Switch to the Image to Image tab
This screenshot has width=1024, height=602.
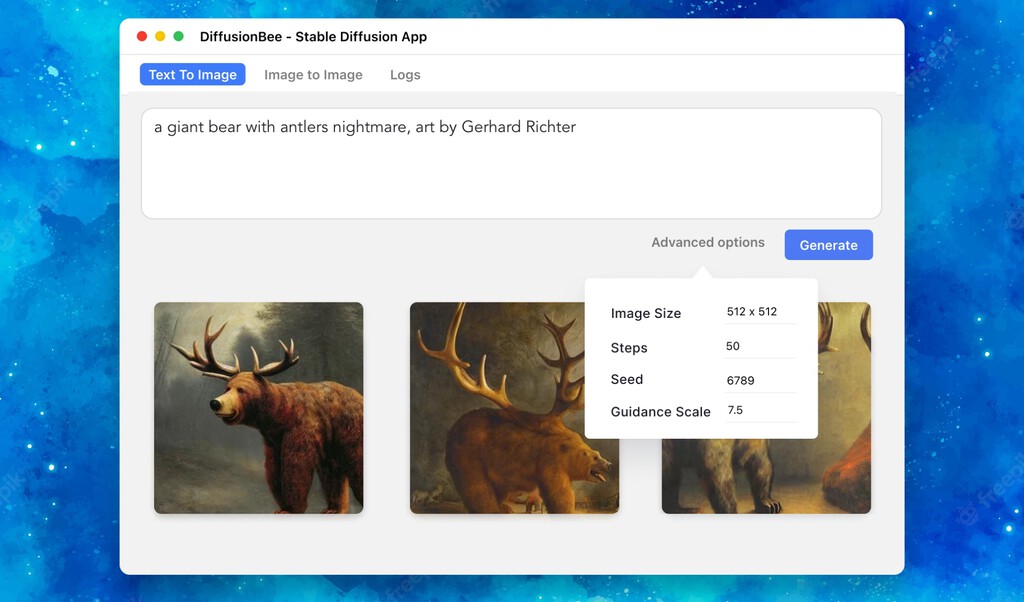(x=313, y=74)
